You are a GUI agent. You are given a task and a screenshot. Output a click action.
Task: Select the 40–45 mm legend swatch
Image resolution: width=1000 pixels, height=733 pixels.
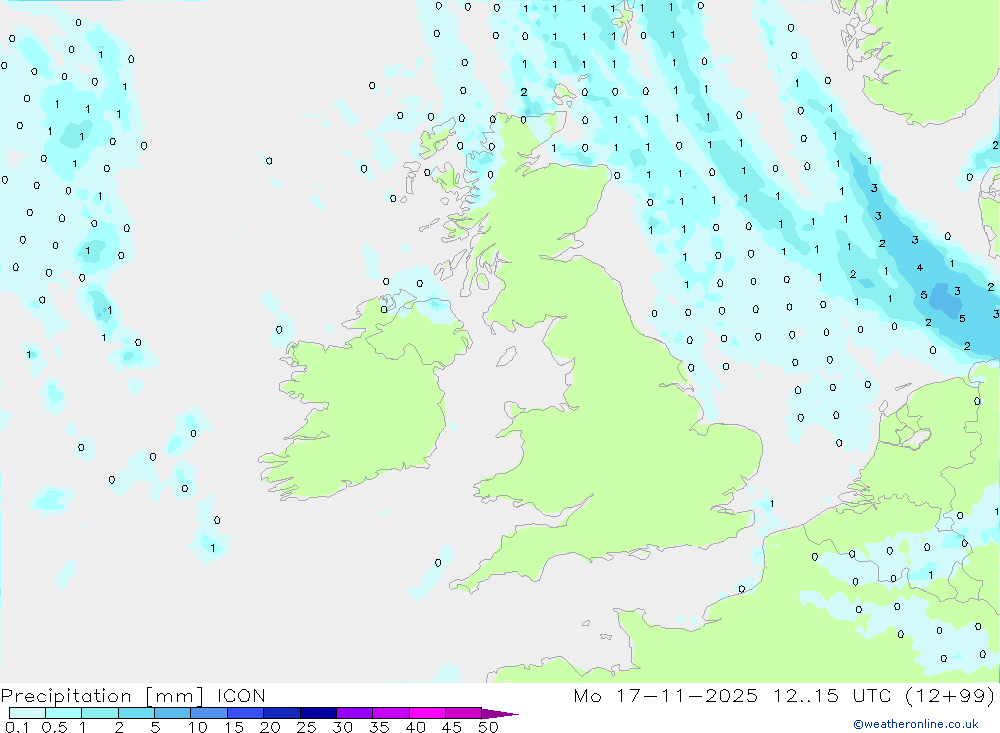point(427,713)
